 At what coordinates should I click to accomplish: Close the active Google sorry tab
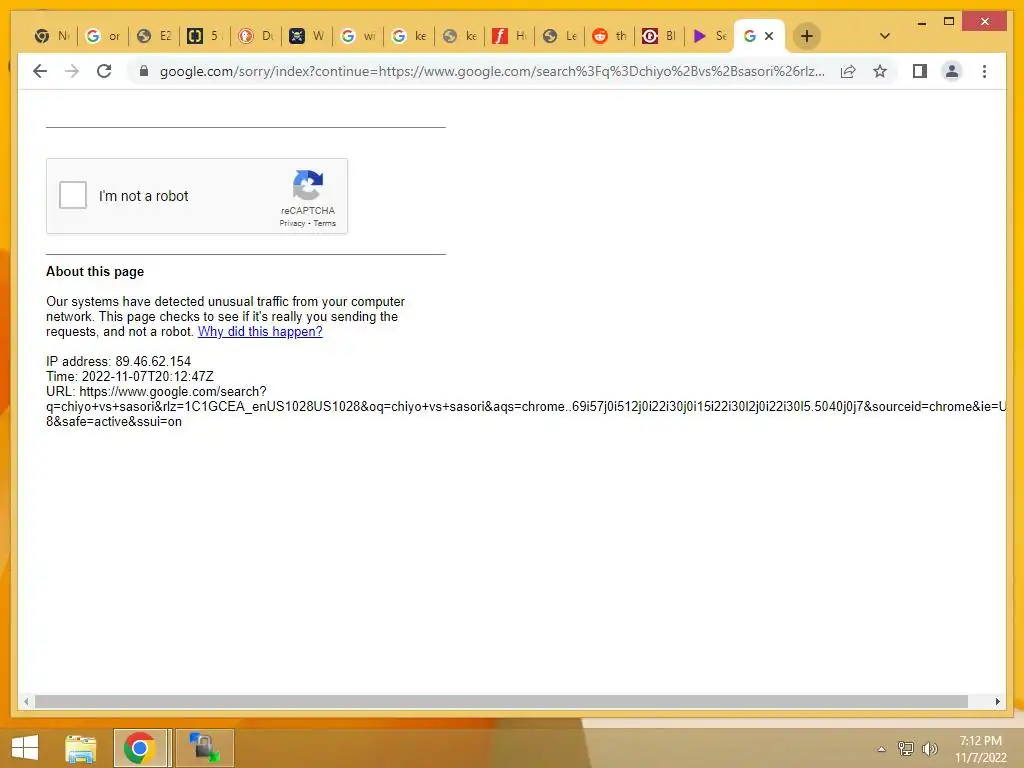pyautogui.click(x=769, y=36)
